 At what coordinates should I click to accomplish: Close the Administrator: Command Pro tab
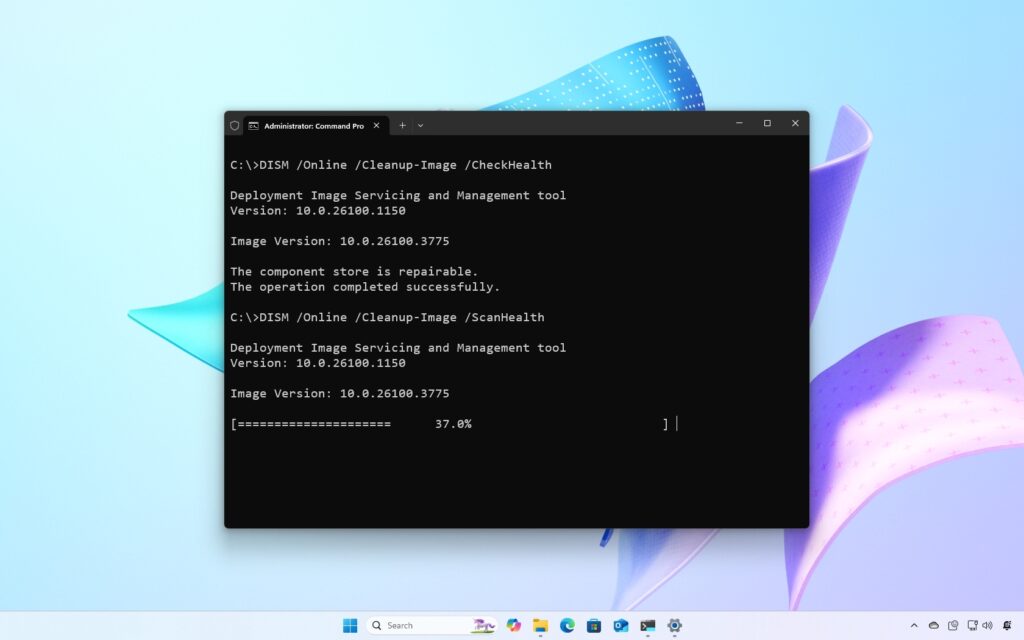[376, 124]
